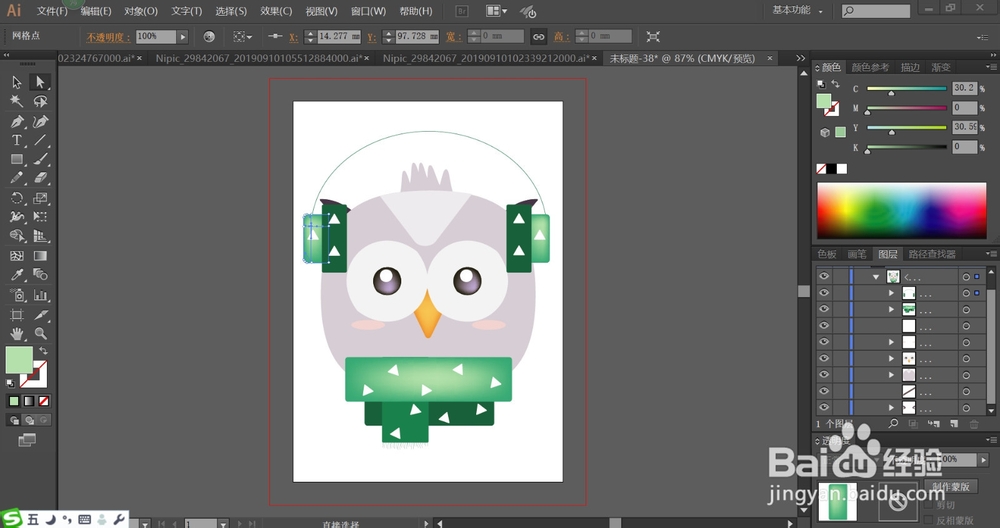The height and width of the screenshot is (528, 1000).
Task: Select the Direct Selection tool
Action: (x=40, y=82)
